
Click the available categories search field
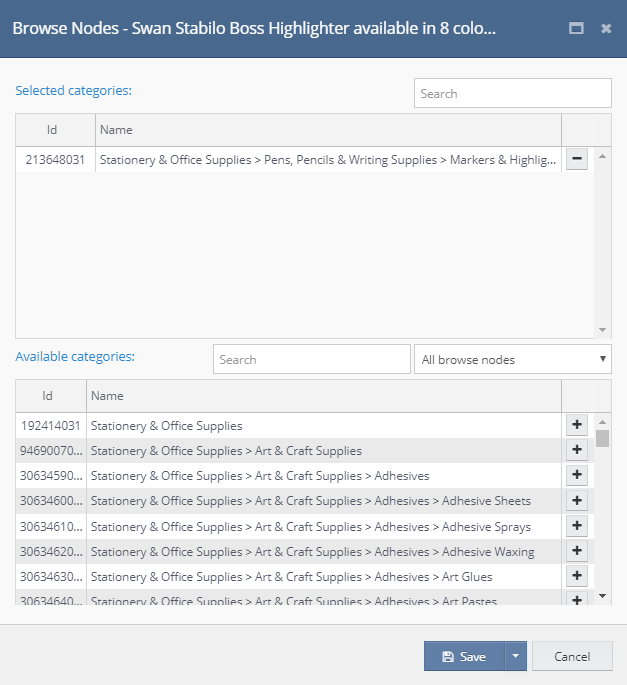tap(311, 359)
